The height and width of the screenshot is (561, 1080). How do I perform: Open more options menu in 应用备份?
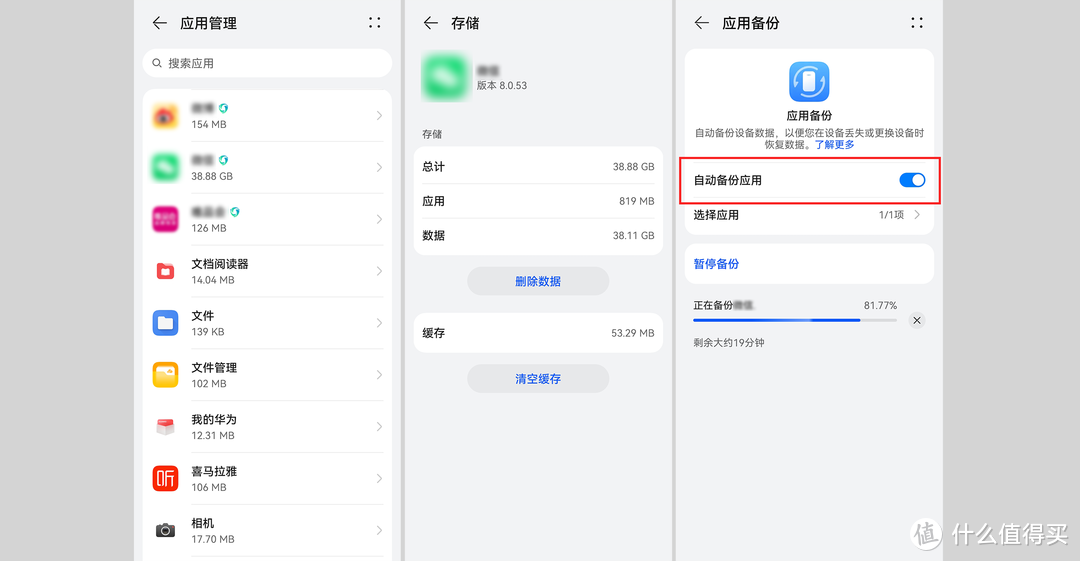[x=917, y=23]
